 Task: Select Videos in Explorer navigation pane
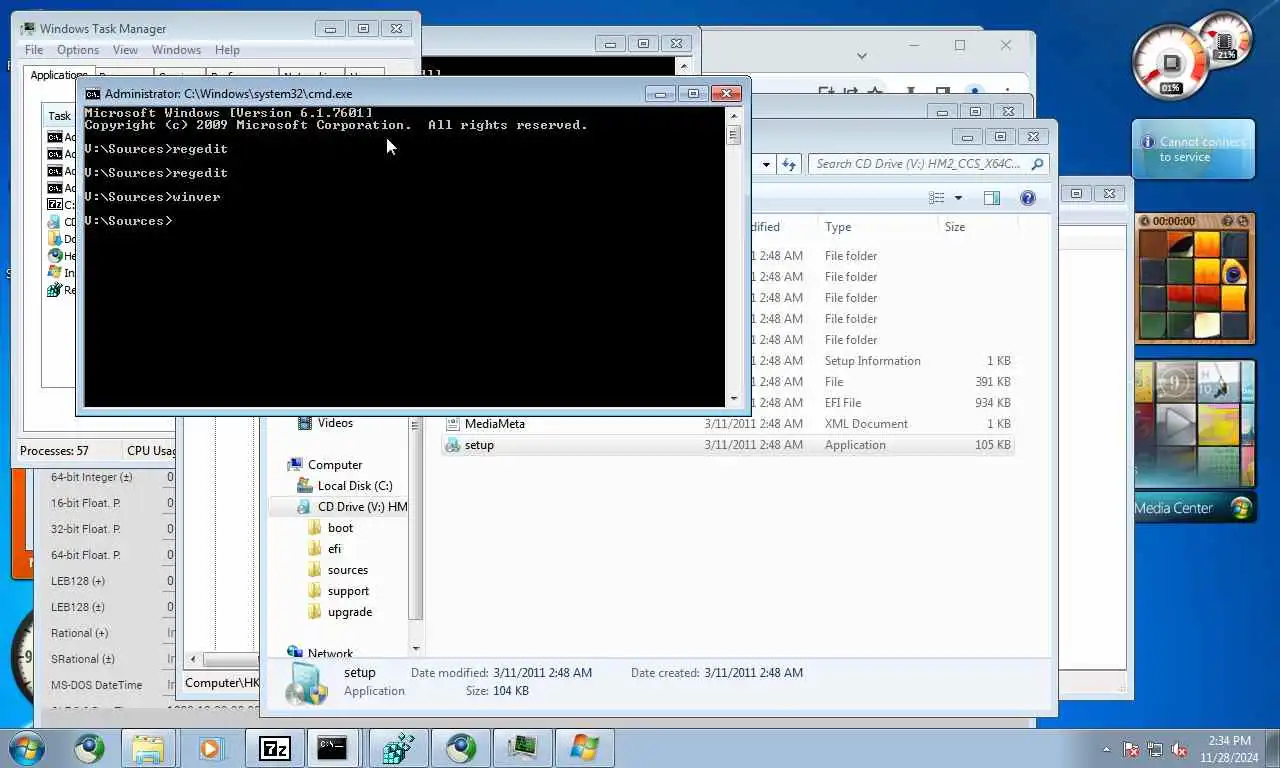click(x=335, y=423)
